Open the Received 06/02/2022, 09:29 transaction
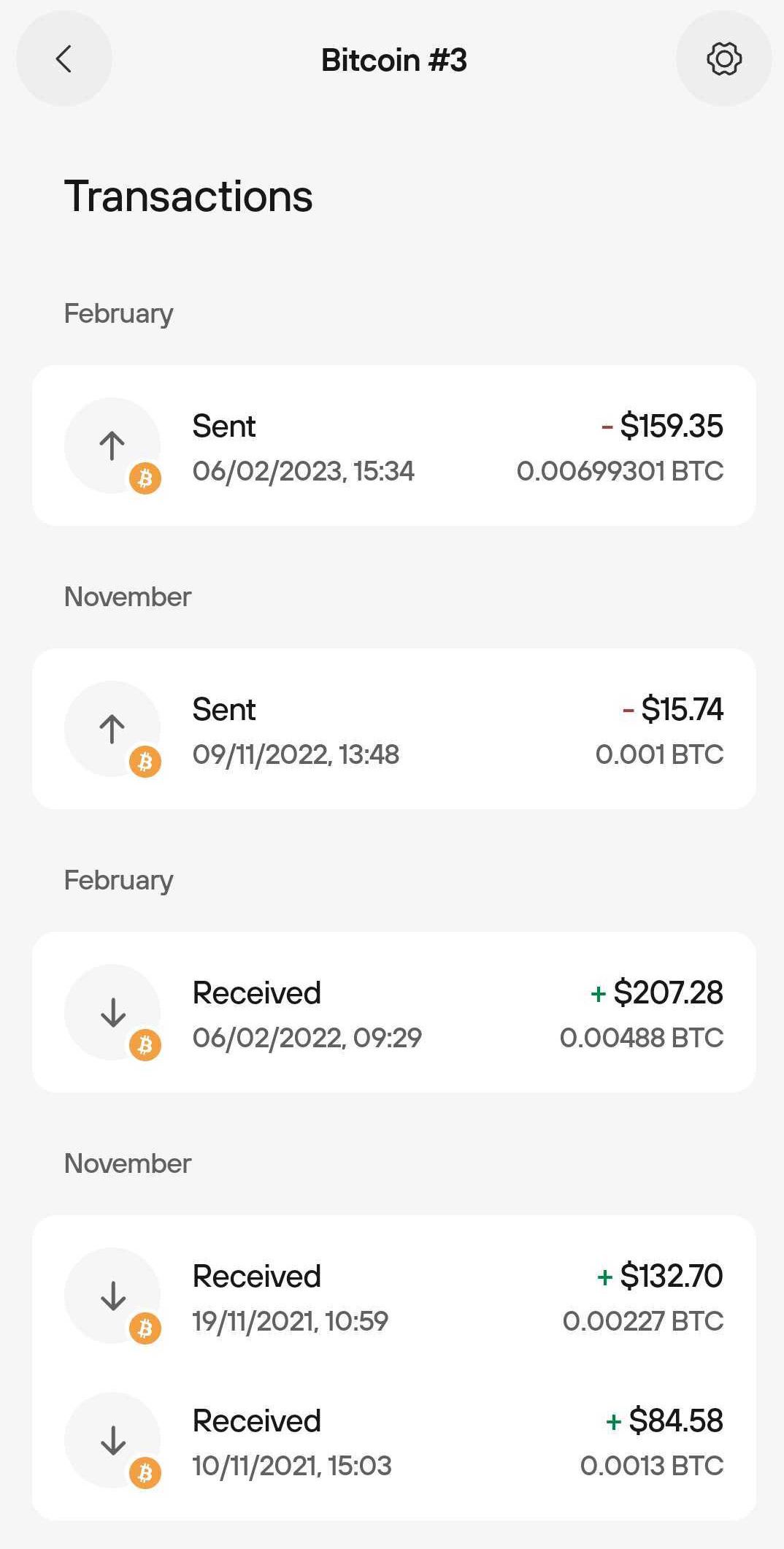The width and height of the screenshot is (784, 1549). [x=394, y=1012]
